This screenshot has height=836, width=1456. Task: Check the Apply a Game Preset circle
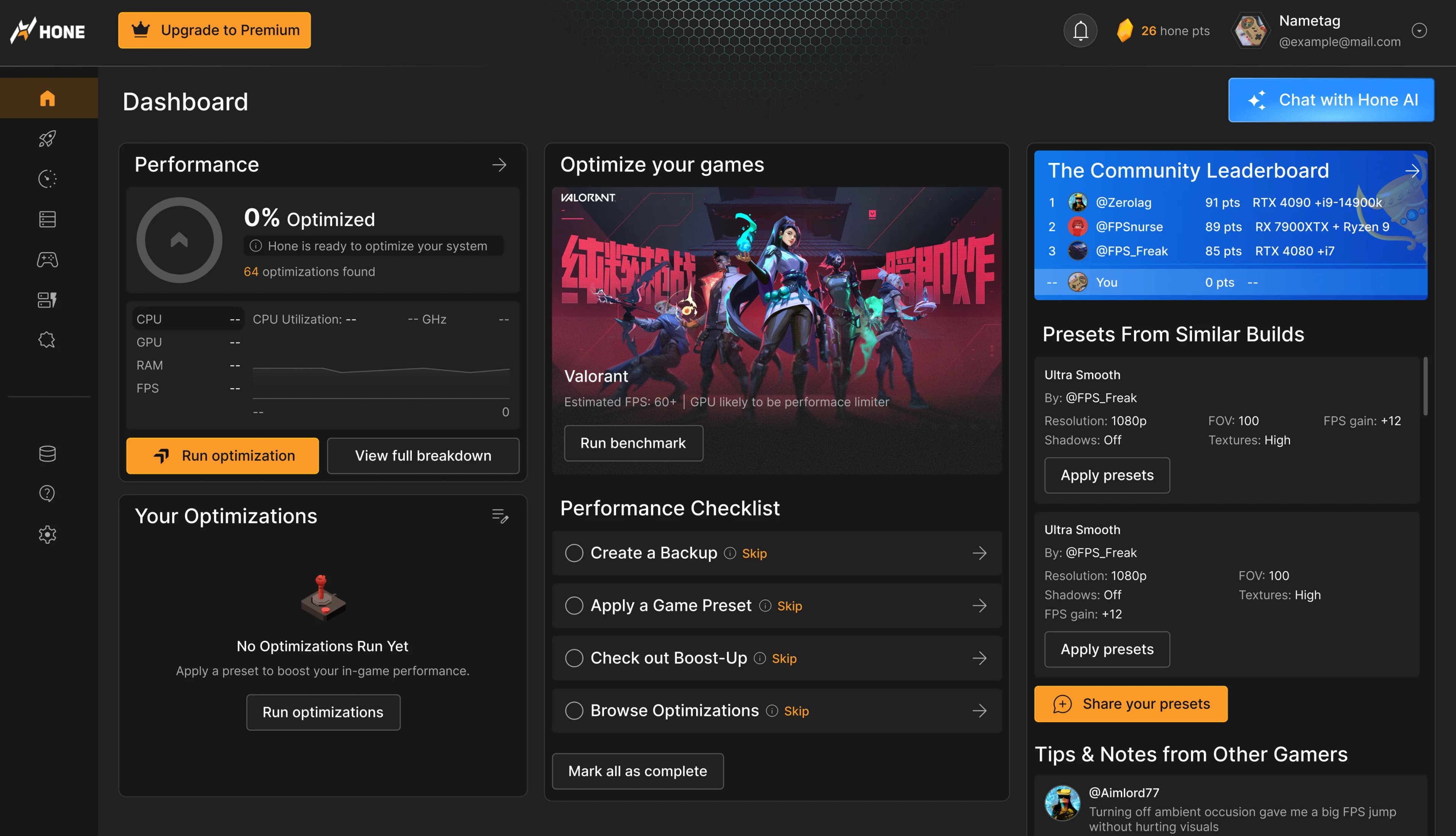(x=574, y=606)
